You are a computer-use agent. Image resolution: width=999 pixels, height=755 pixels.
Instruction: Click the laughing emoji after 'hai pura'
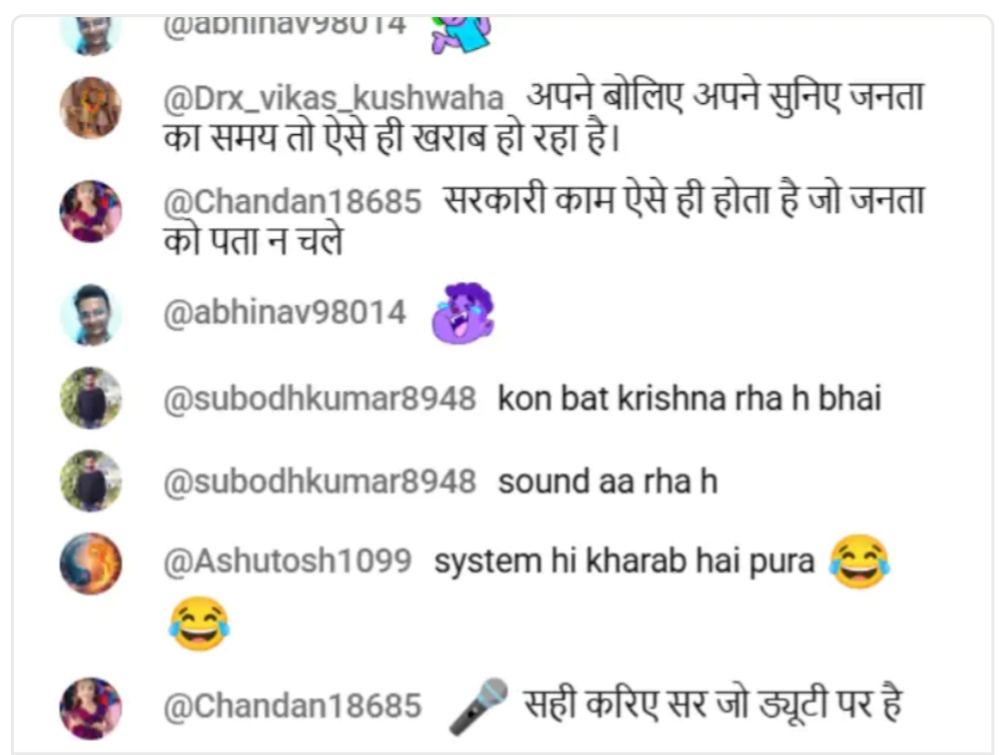tap(859, 561)
